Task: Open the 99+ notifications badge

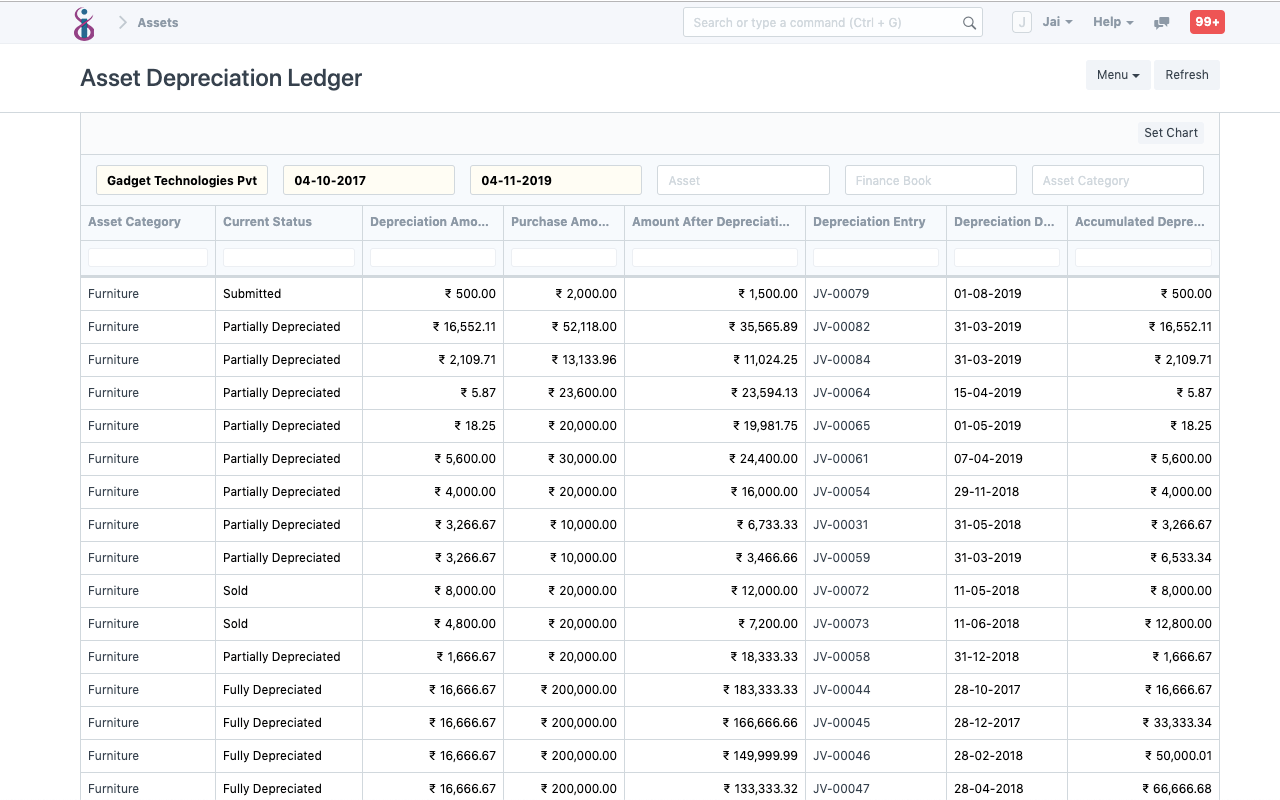Action: point(1206,21)
